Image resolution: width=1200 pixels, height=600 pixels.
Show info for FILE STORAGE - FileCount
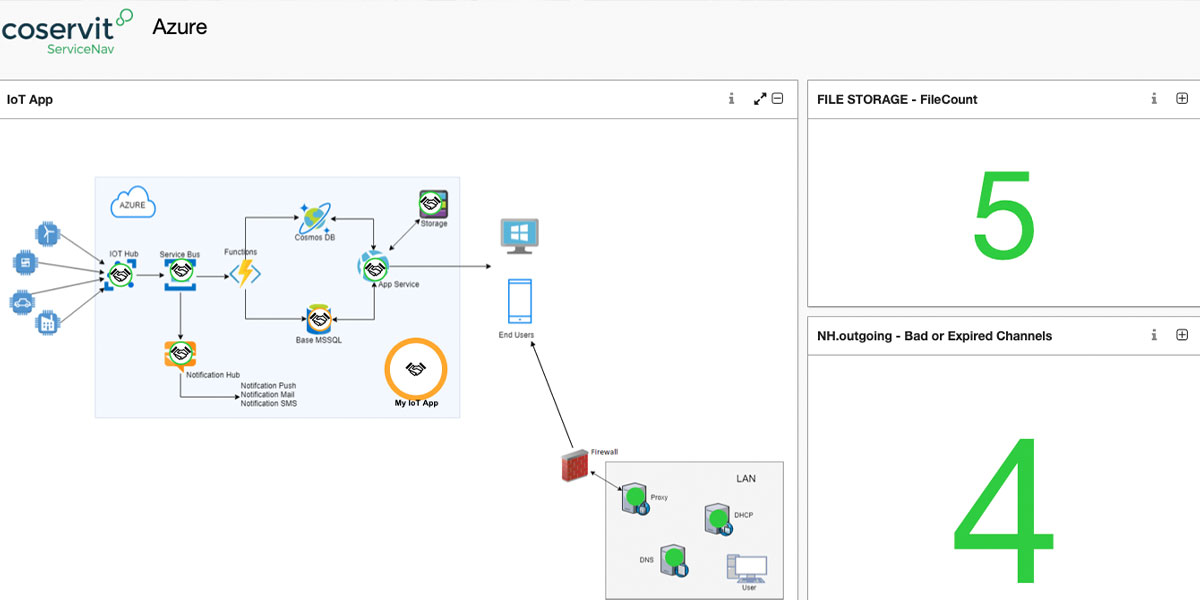(x=1154, y=99)
